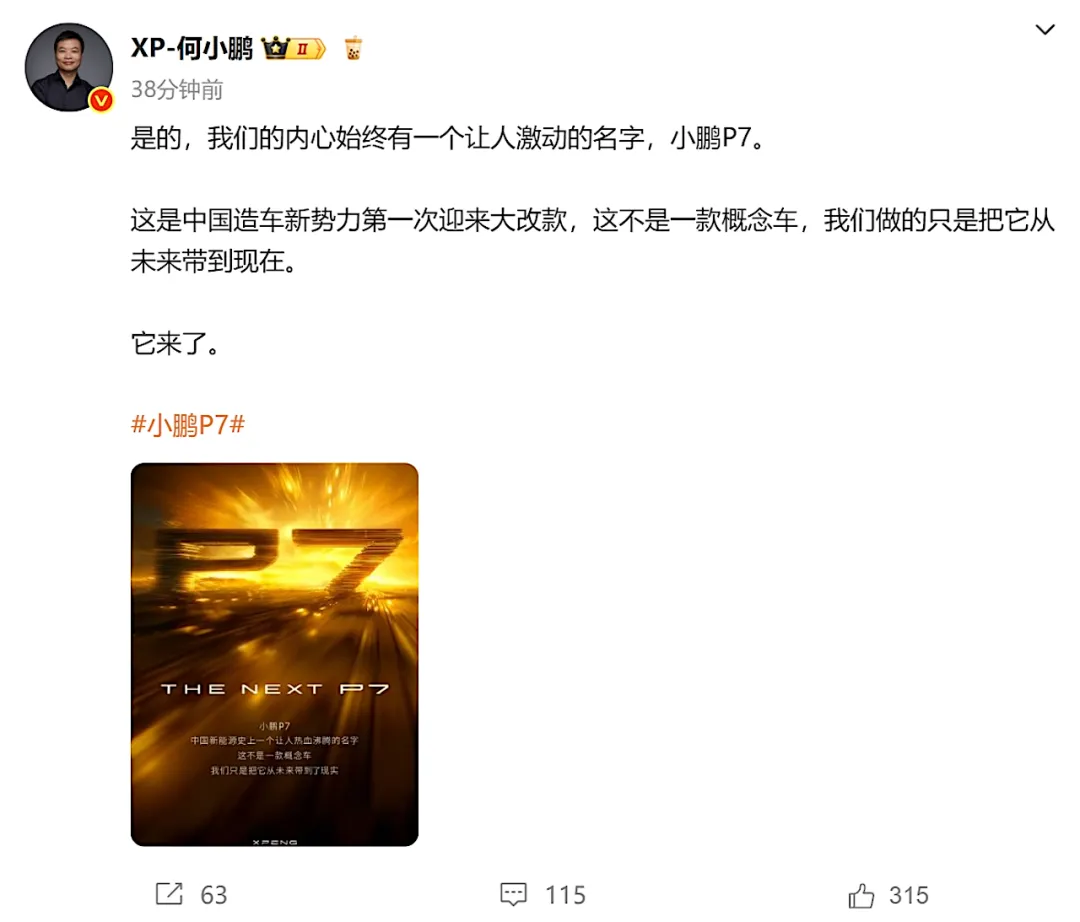1080x922 pixels.
Task: Click the like count 315
Action: click(908, 894)
